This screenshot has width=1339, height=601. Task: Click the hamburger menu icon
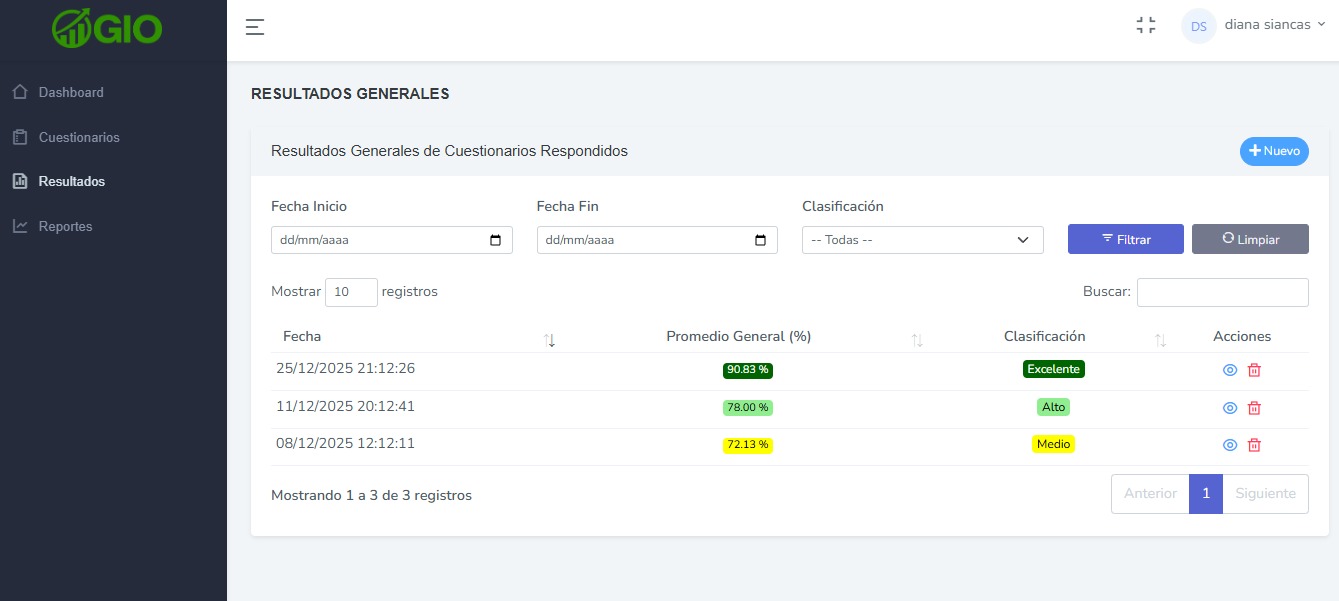(x=255, y=27)
